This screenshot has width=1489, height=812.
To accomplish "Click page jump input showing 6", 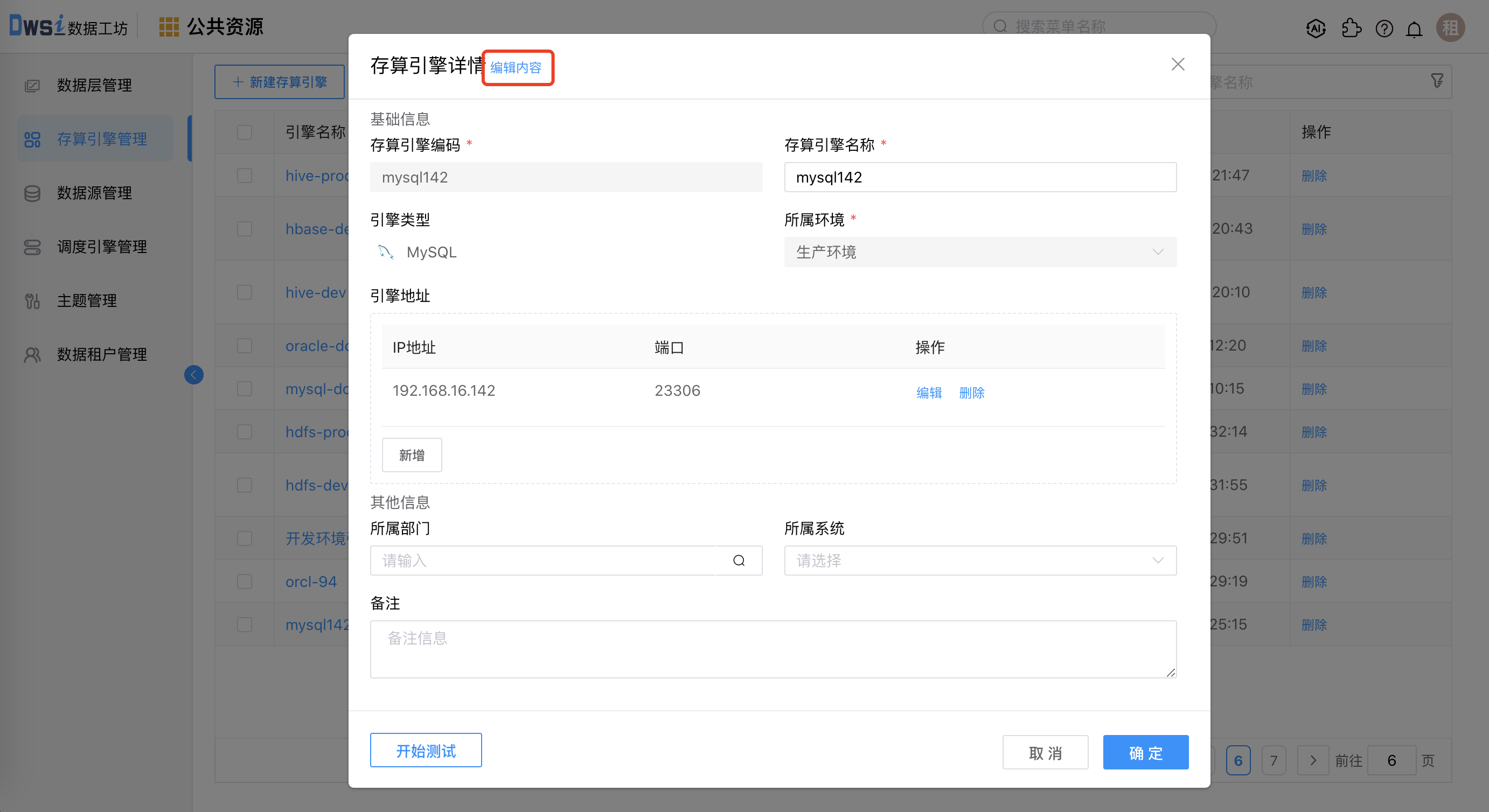I will [1391, 760].
